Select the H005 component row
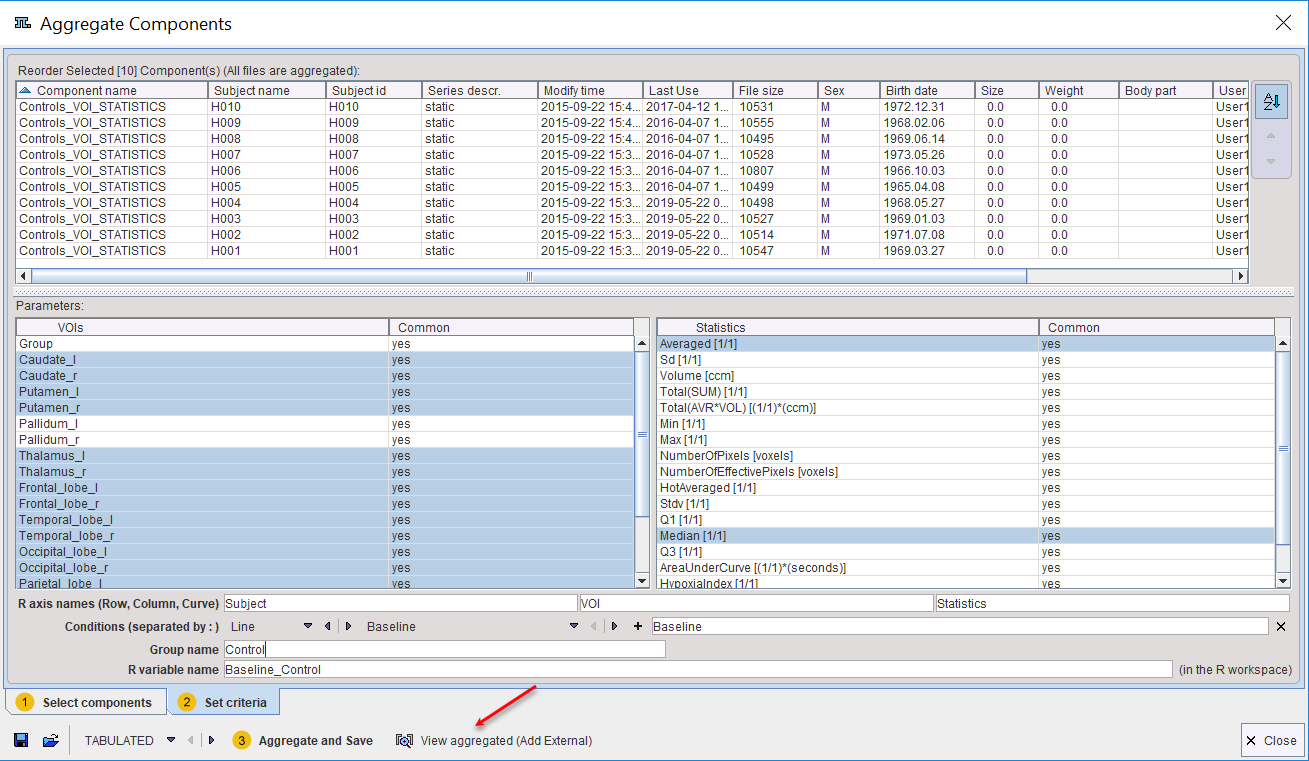This screenshot has width=1309, height=761. tap(632, 186)
